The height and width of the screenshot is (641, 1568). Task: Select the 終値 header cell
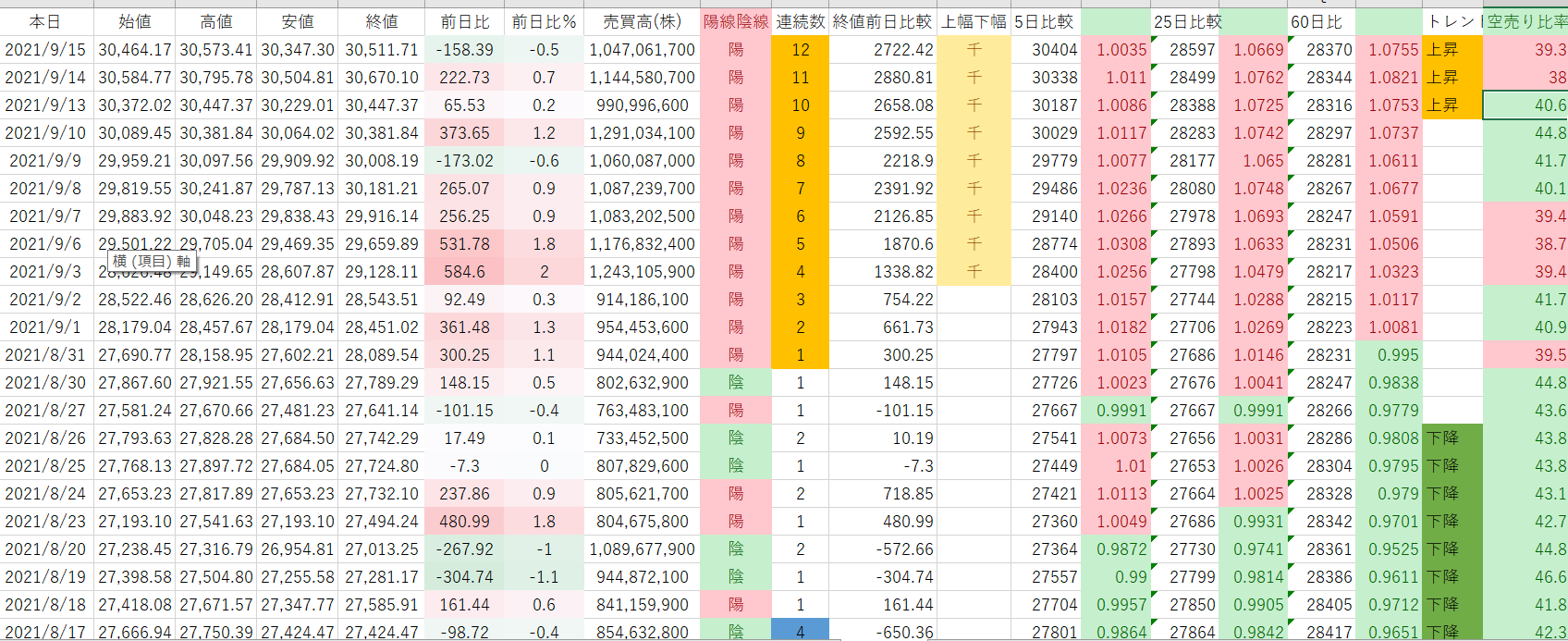pos(381,21)
